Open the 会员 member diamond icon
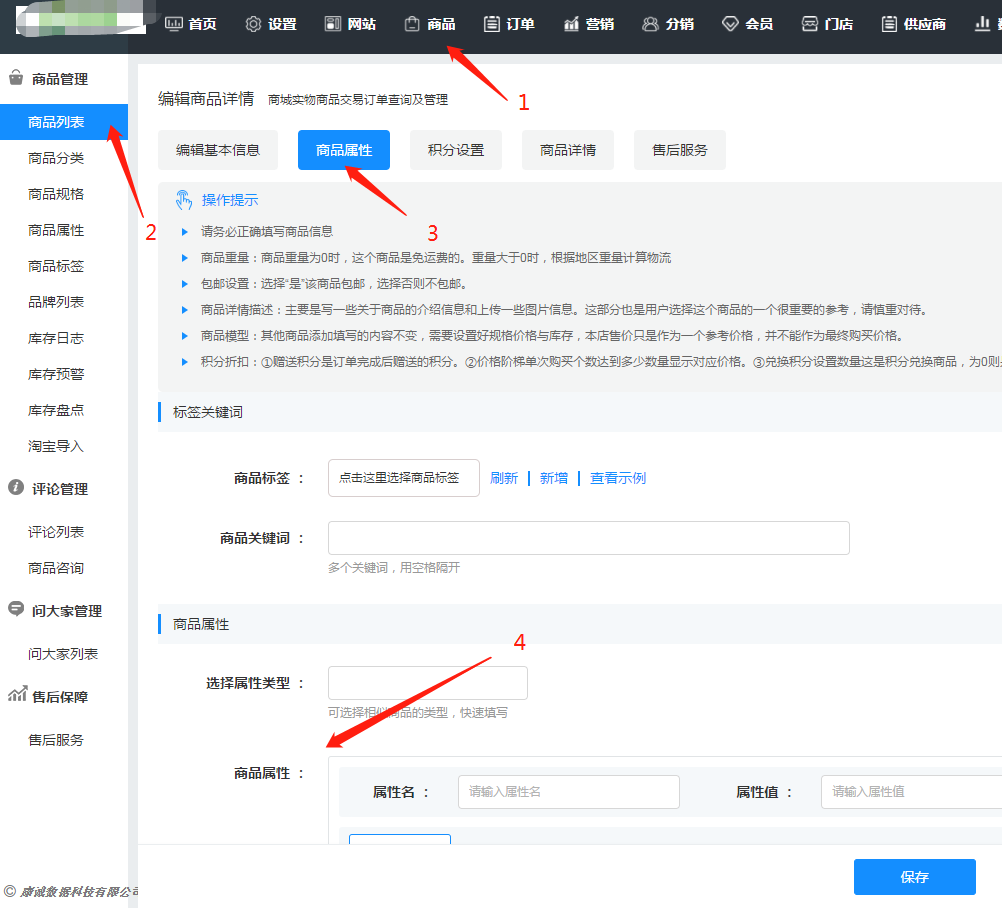 coord(731,24)
